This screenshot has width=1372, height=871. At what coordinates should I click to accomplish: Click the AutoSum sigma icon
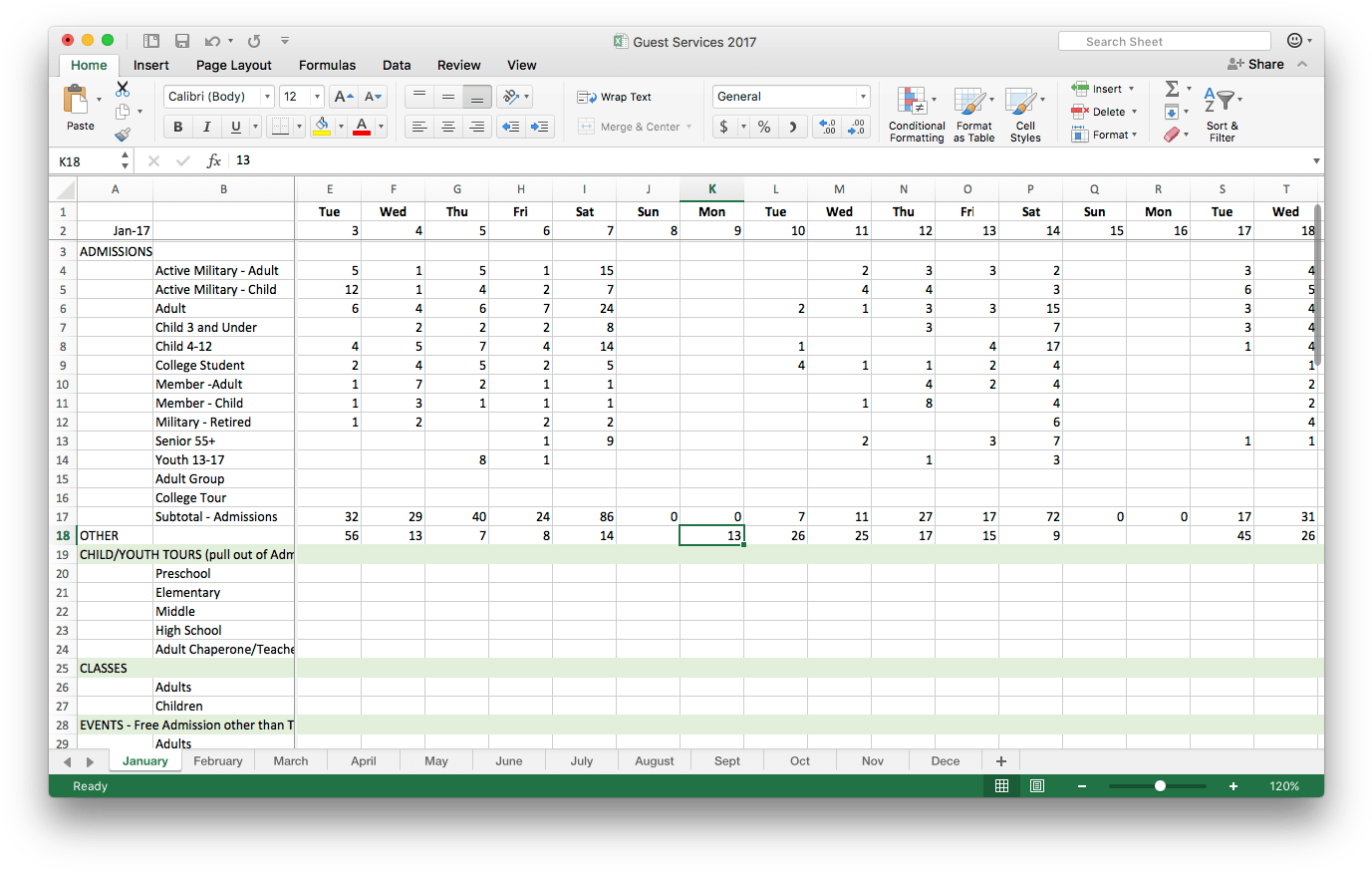click(1173, 89)
